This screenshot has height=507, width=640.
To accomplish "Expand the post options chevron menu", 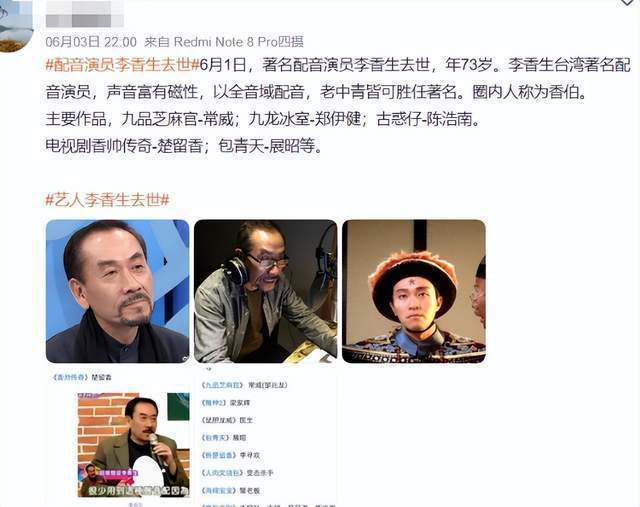I will tap(627, 2).
